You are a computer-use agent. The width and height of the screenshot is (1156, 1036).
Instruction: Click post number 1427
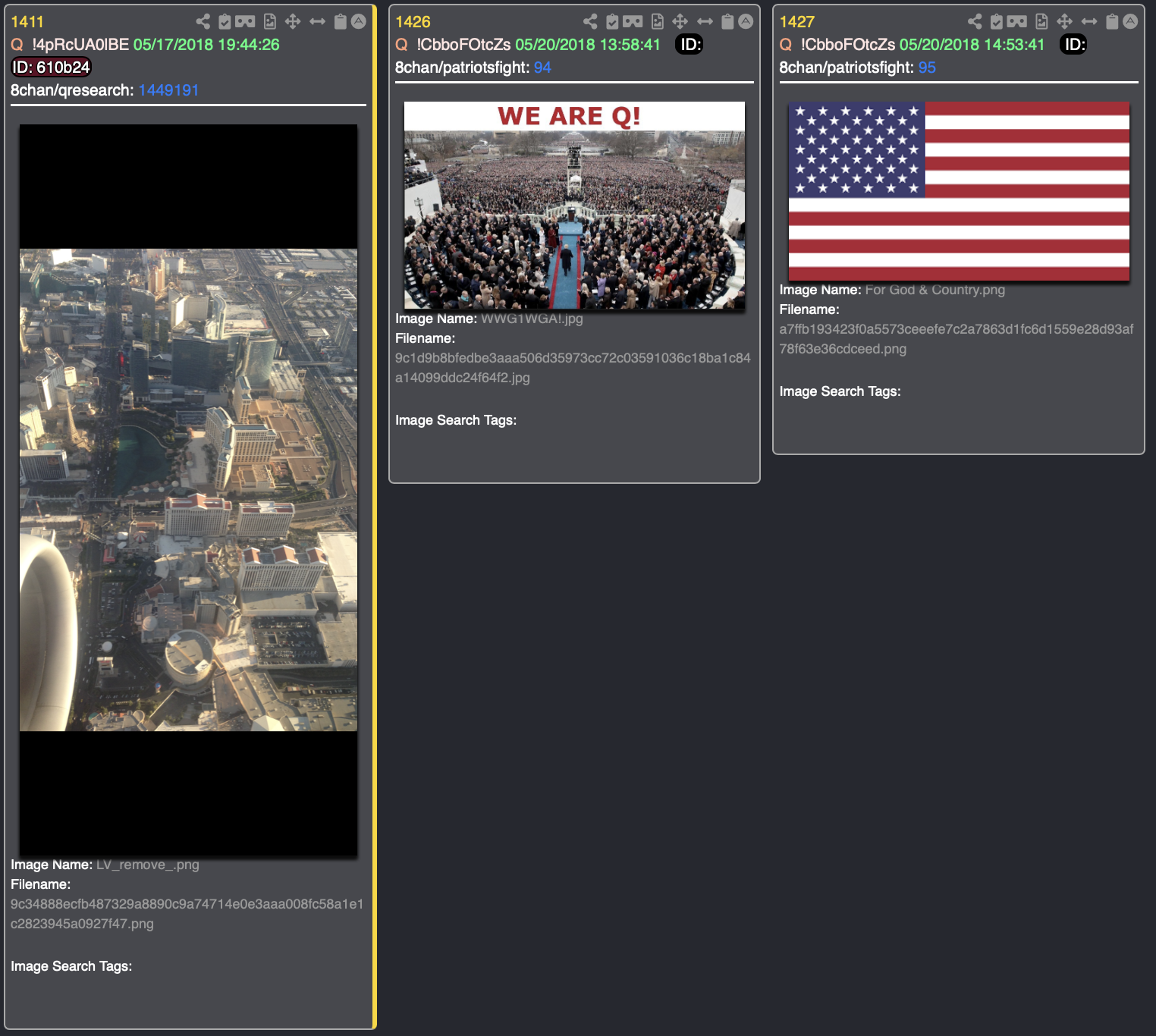coord(797,22)
